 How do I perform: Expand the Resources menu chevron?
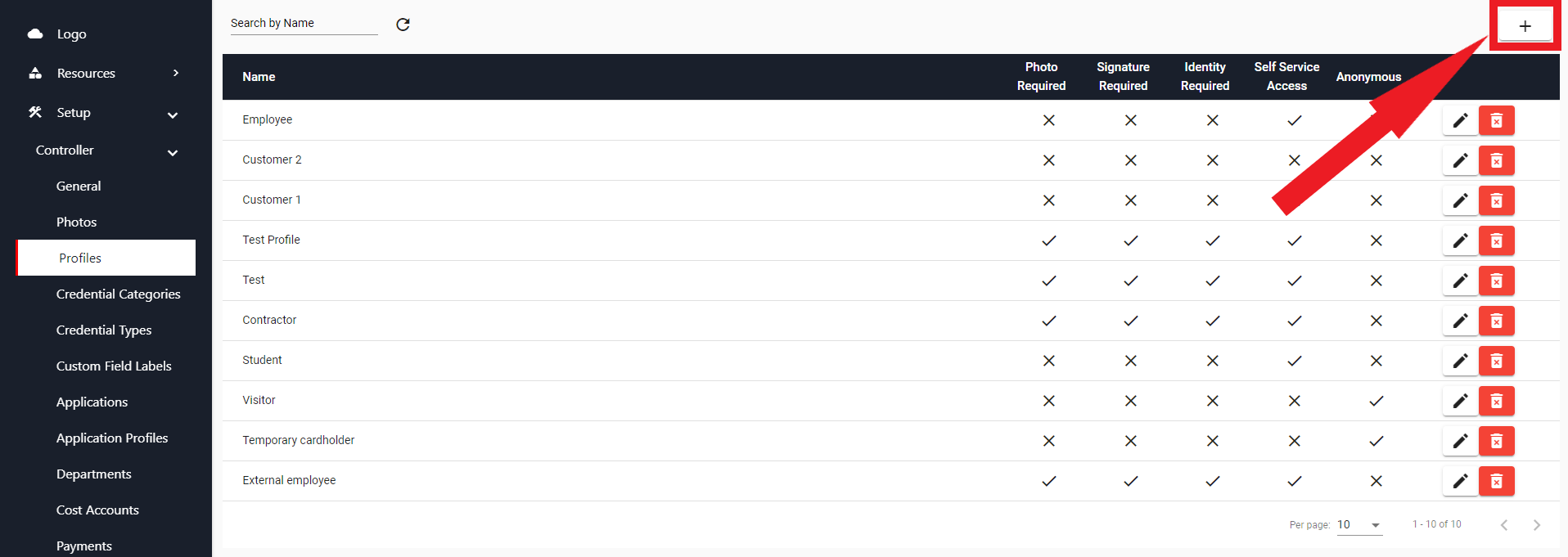coord(175,73)
